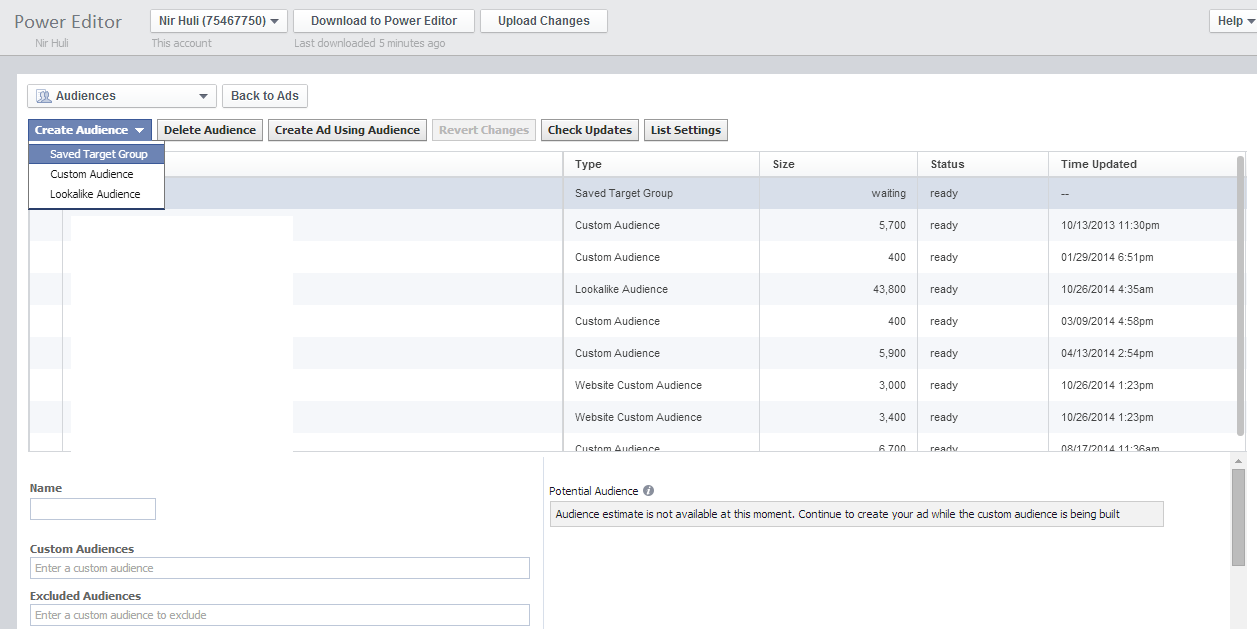Click the size value 3,400
Screen dimensions: 1257x629
[893, 417]
